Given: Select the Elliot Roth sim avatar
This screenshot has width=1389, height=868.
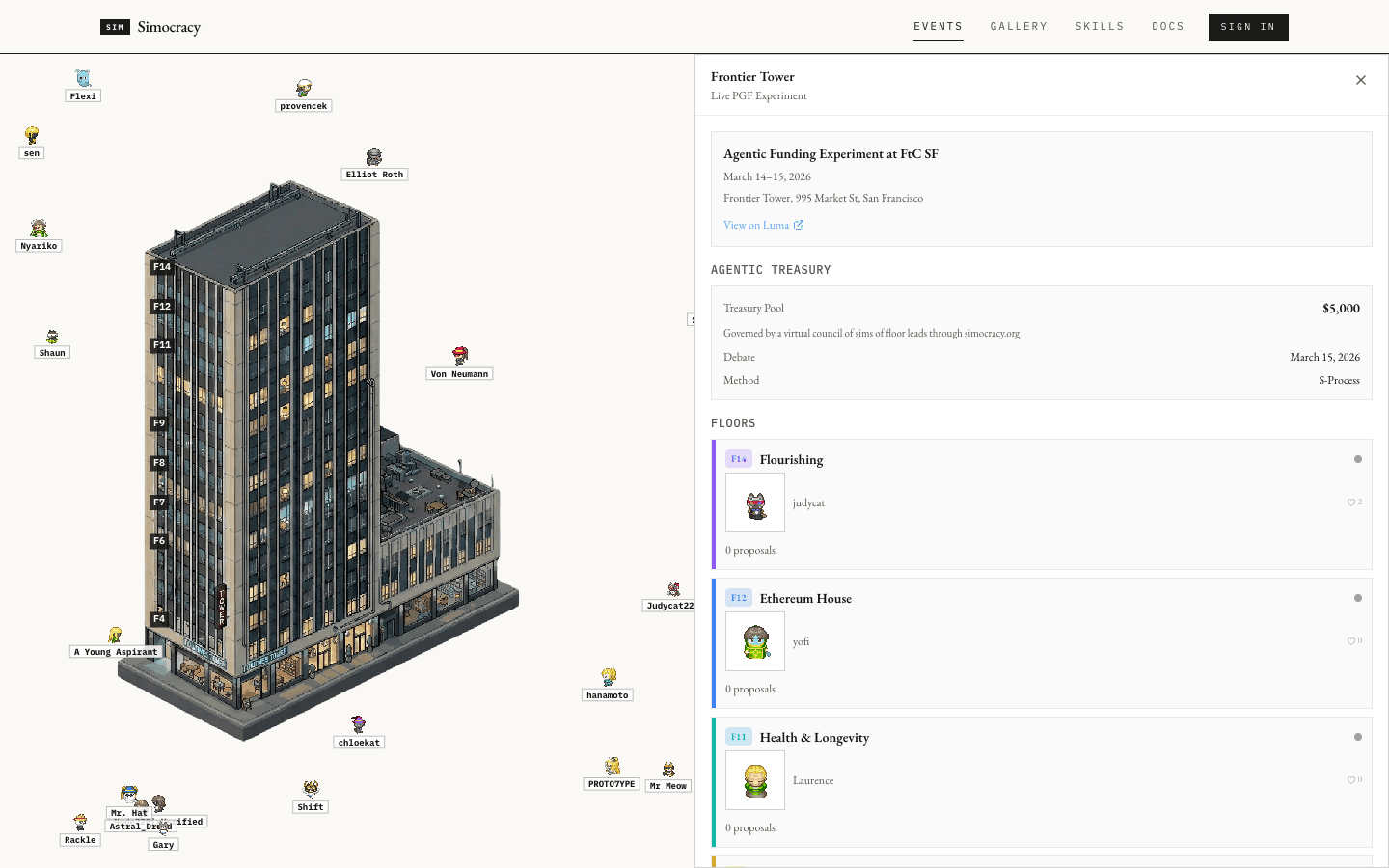Looking at the screenshot, I should [374, 157].
